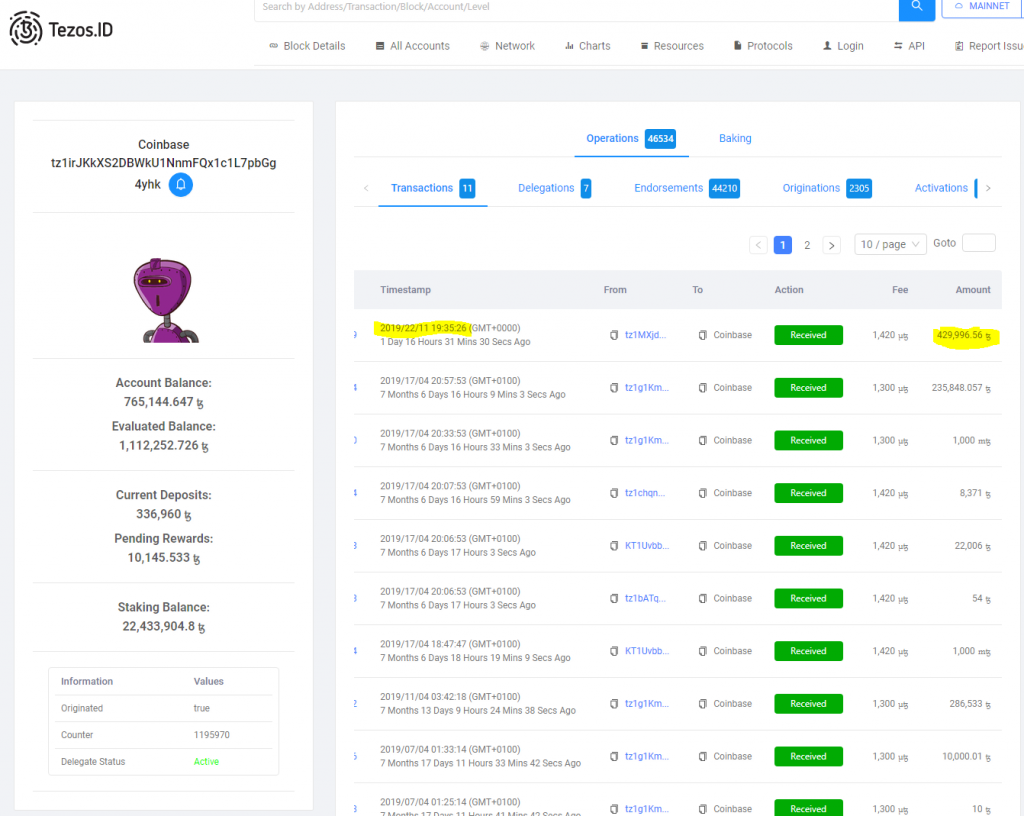This screenshot has width=1024, height=816.
Task: Open the Endorsements sub-tab
Action: pyautogui.click(x=686, y=188)
